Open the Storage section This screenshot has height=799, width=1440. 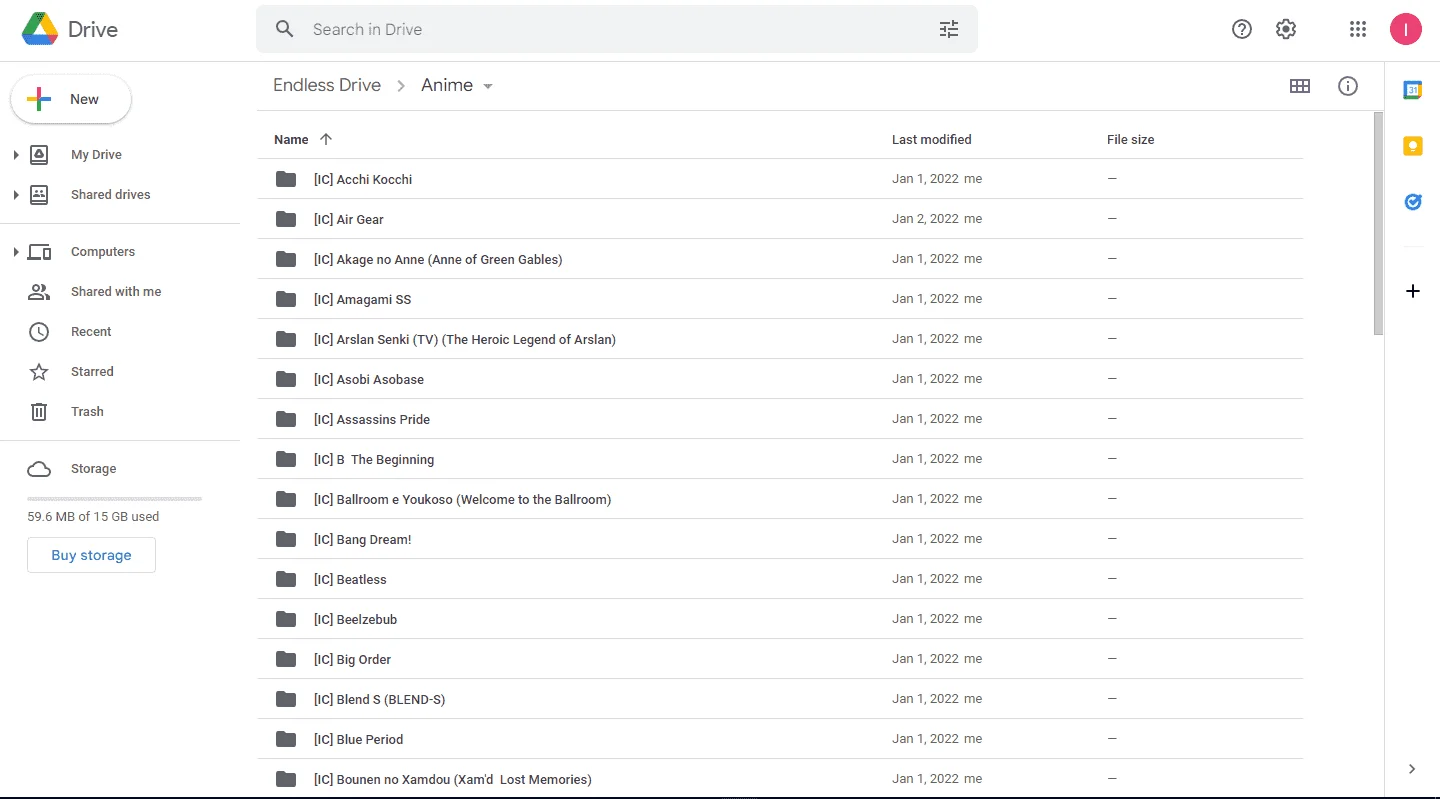pyautogui.click(x=93, y=469)
